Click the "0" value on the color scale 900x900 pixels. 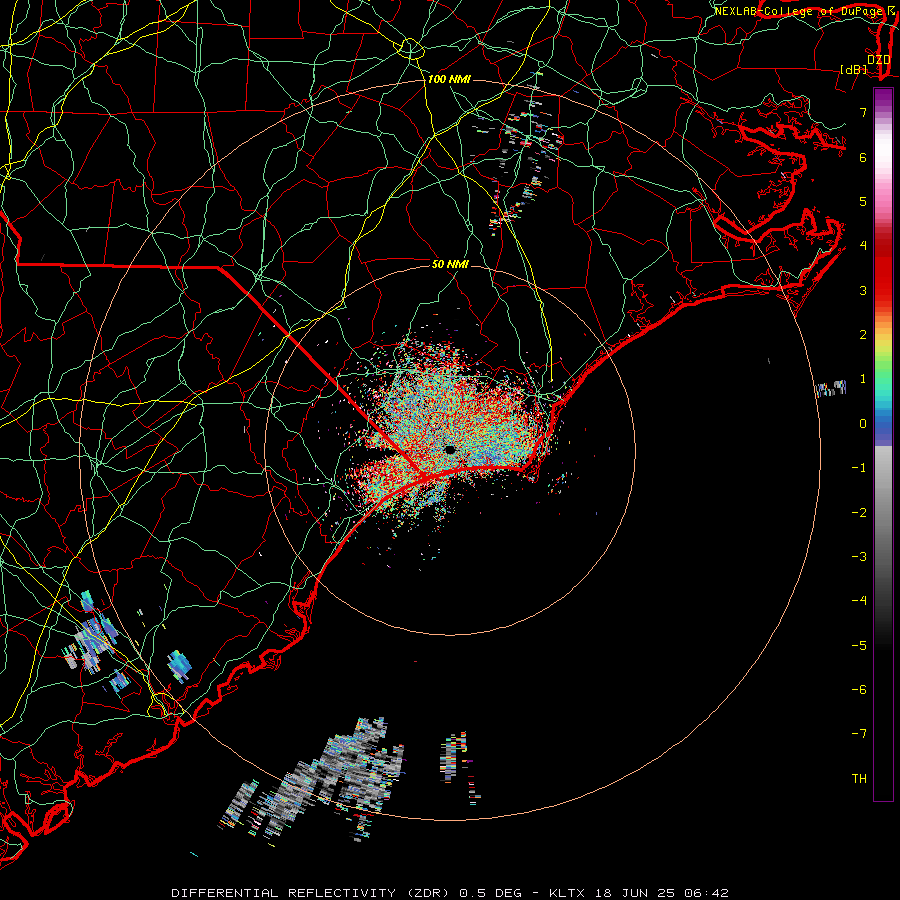tap(863, 424)
